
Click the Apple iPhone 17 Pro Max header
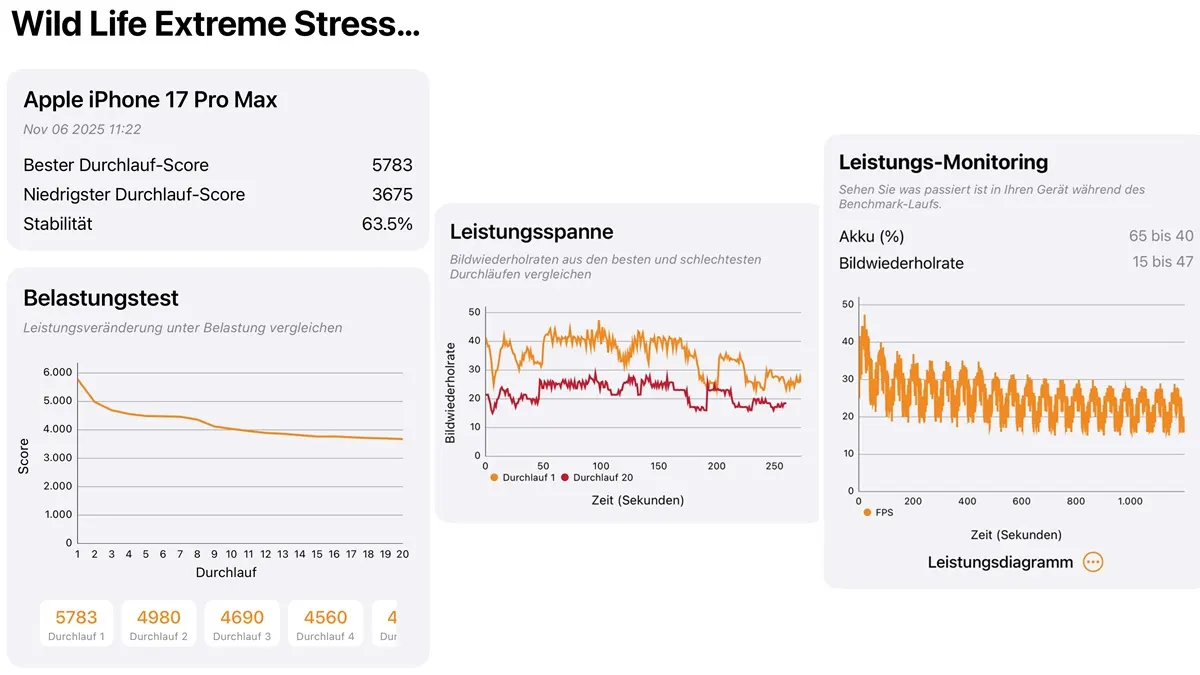pyautogui.click(x=150, y=99)
